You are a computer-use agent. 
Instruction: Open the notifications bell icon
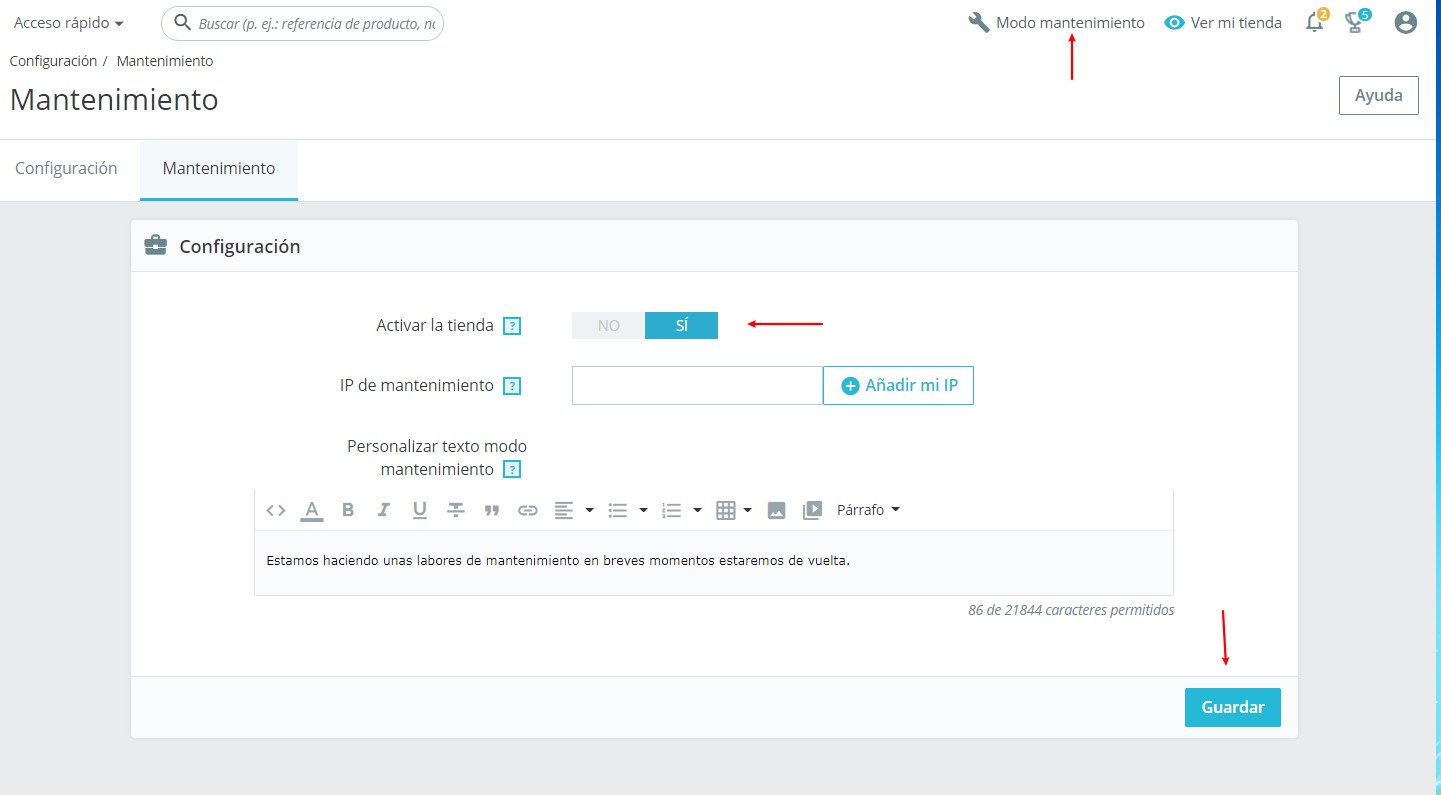pos(1314,23)
